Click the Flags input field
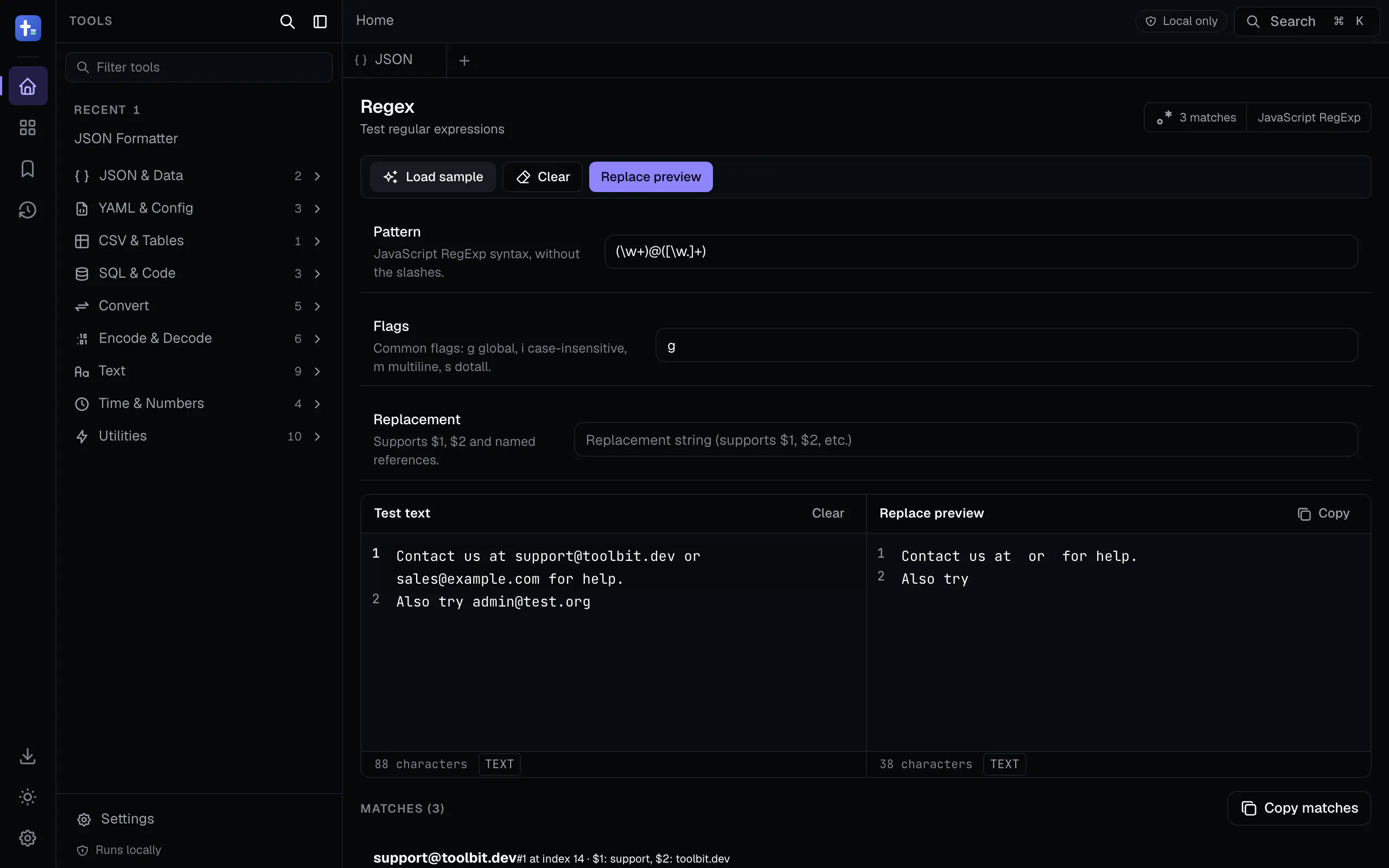Image resolution: width=1389 pixels, height=868 pixels. (x=1006, y=346)
